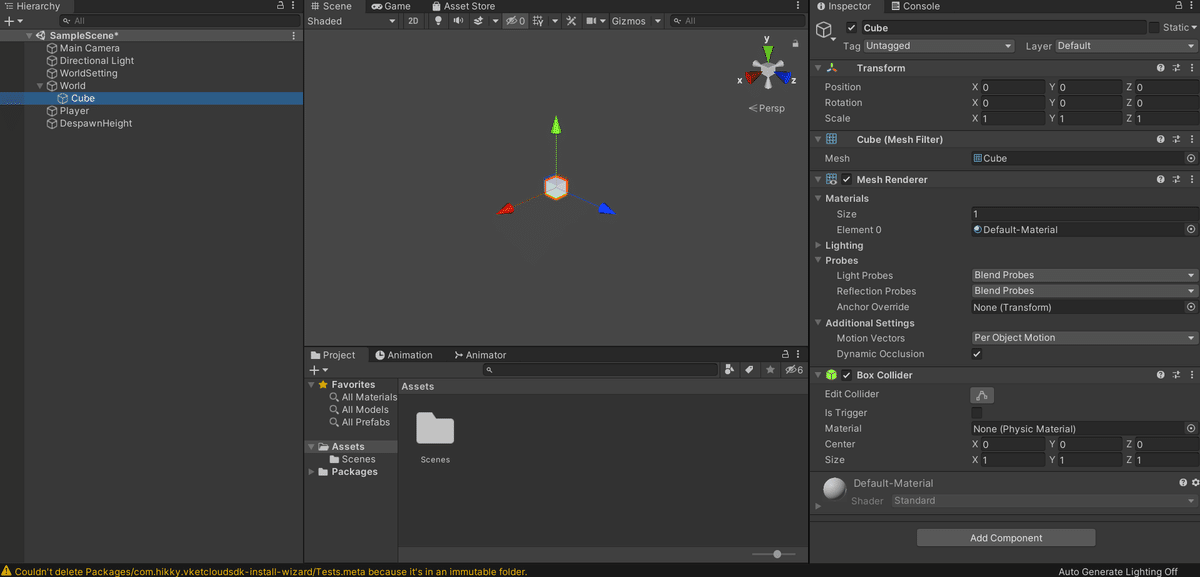Viewport: 1200px width, 577px height.
Task: Open component editor tools icon in Scene toolbar
Action: 571,21
